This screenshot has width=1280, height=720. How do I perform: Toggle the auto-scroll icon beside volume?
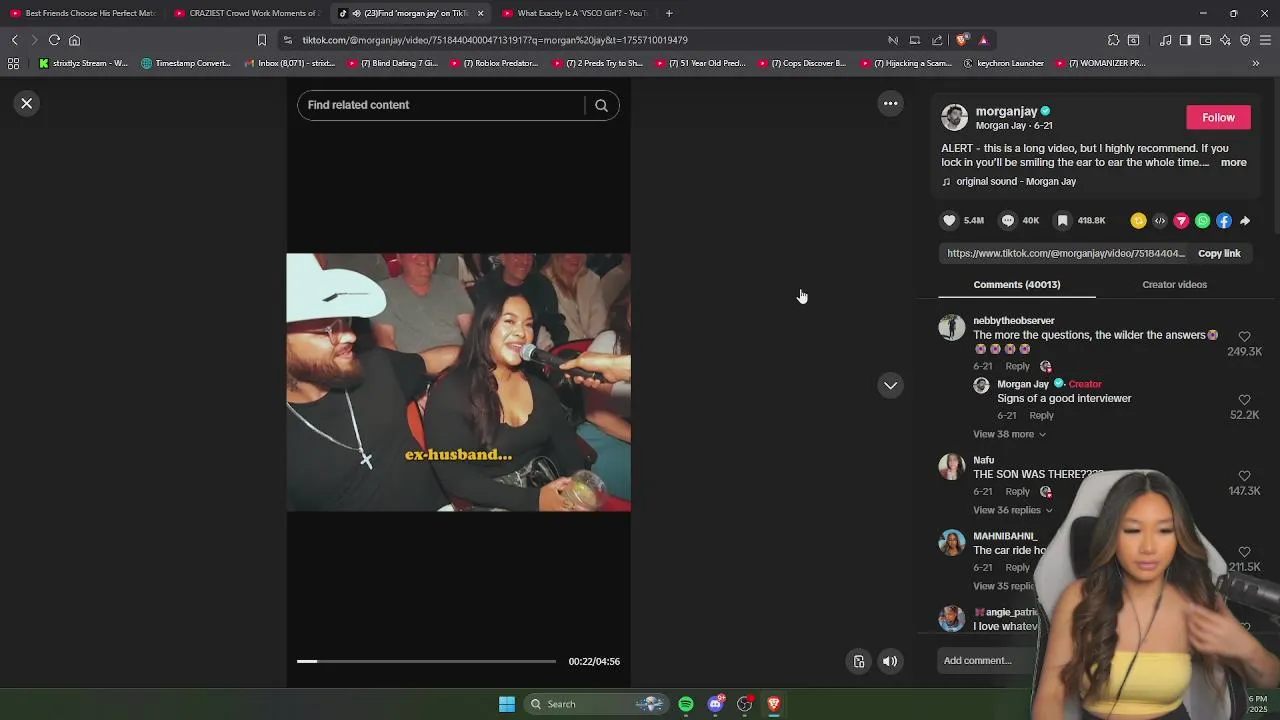[x=859, y=662]
